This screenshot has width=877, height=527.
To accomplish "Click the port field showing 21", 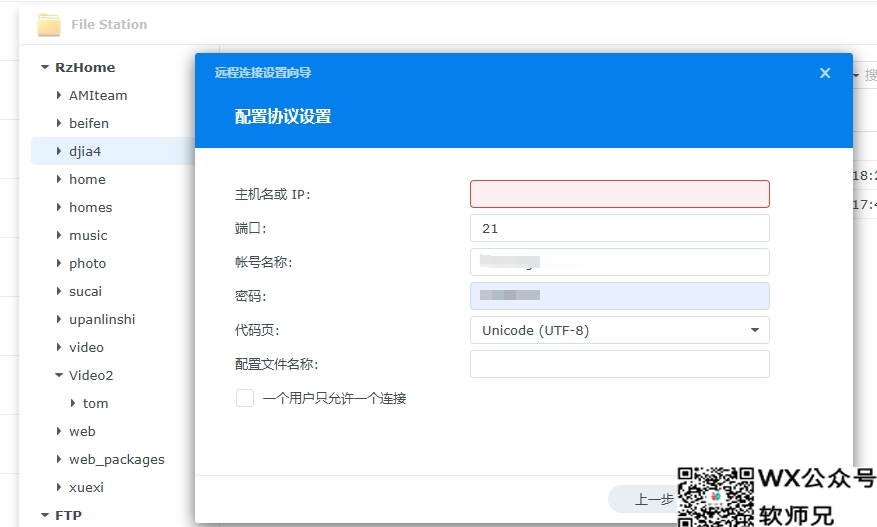I will pos(620,228).
